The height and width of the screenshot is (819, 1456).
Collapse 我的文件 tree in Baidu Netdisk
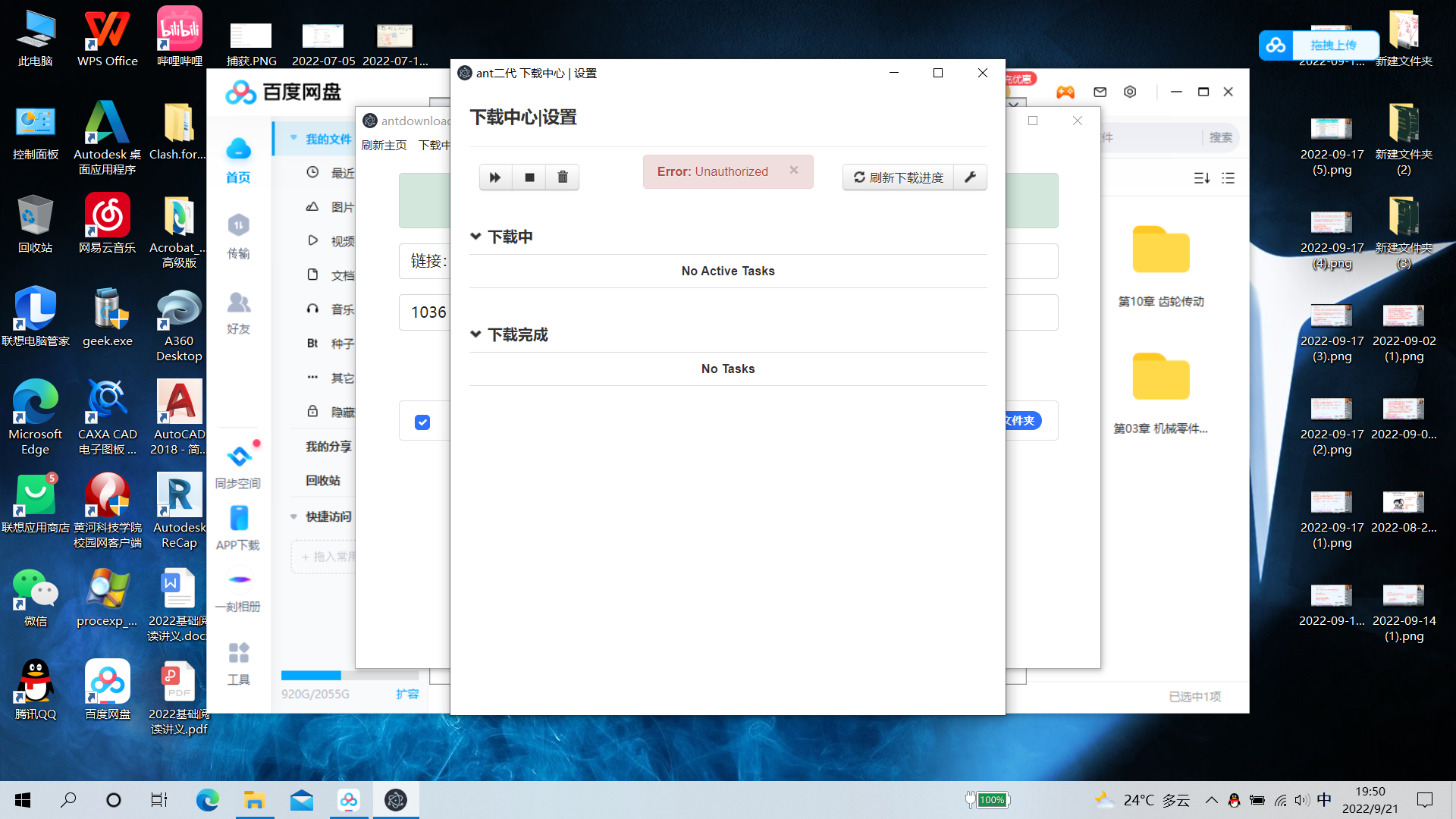pos(293,138)
